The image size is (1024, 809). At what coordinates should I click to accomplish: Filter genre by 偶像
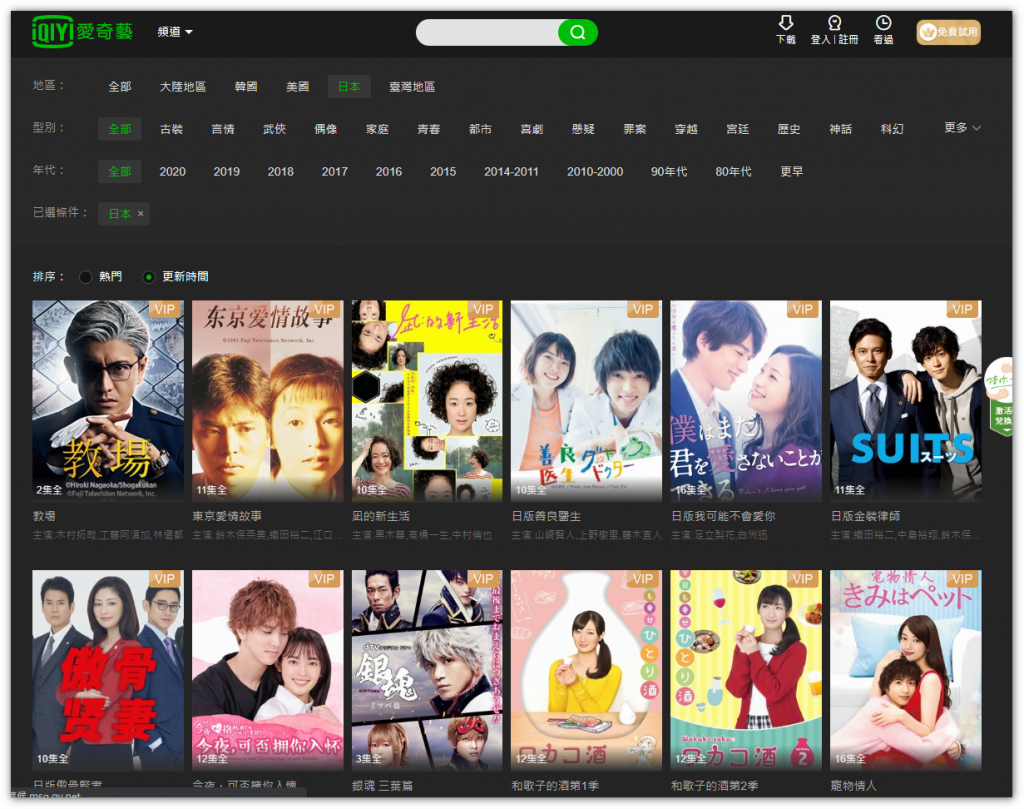click(325, 129)
